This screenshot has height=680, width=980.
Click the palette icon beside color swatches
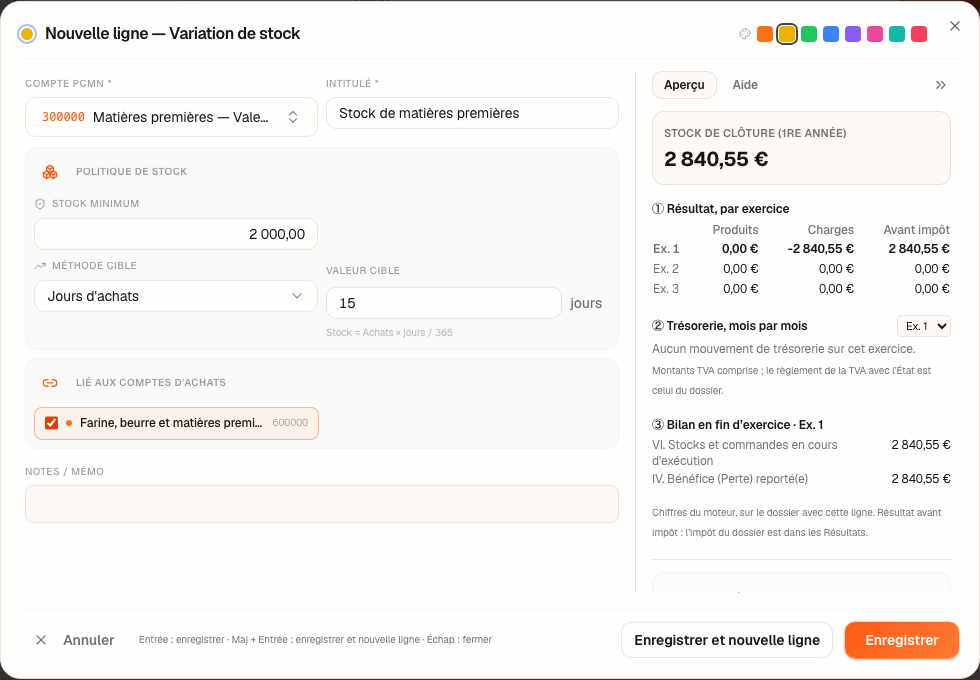[x=744, y=34]
